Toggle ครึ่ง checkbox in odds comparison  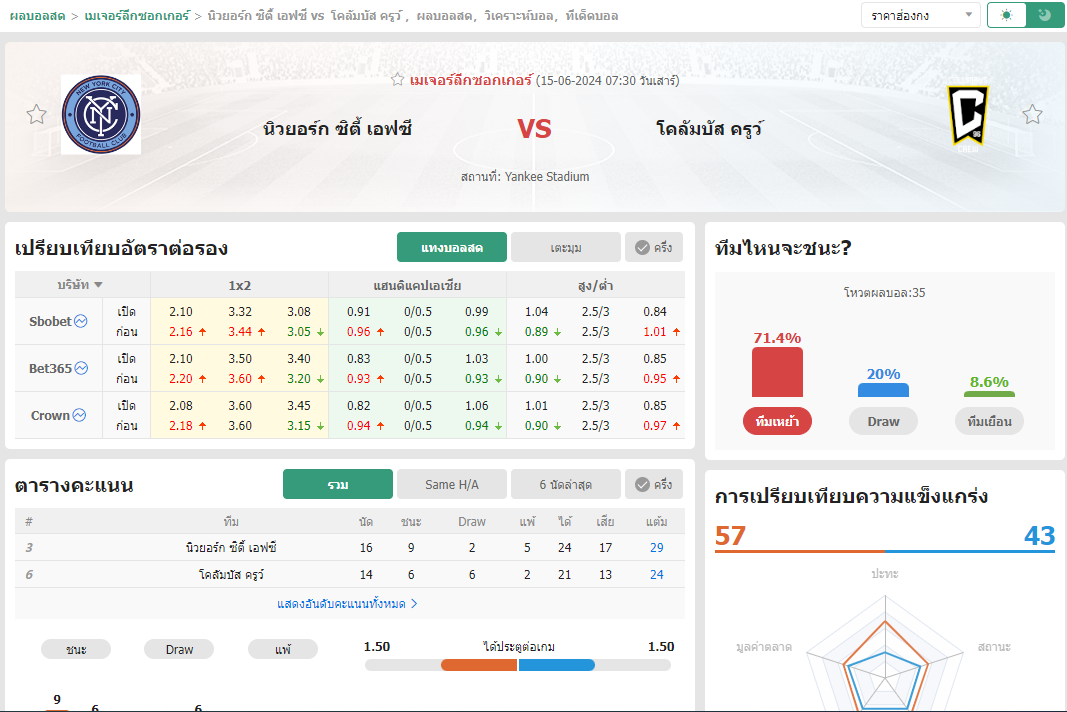pos(654,247)
